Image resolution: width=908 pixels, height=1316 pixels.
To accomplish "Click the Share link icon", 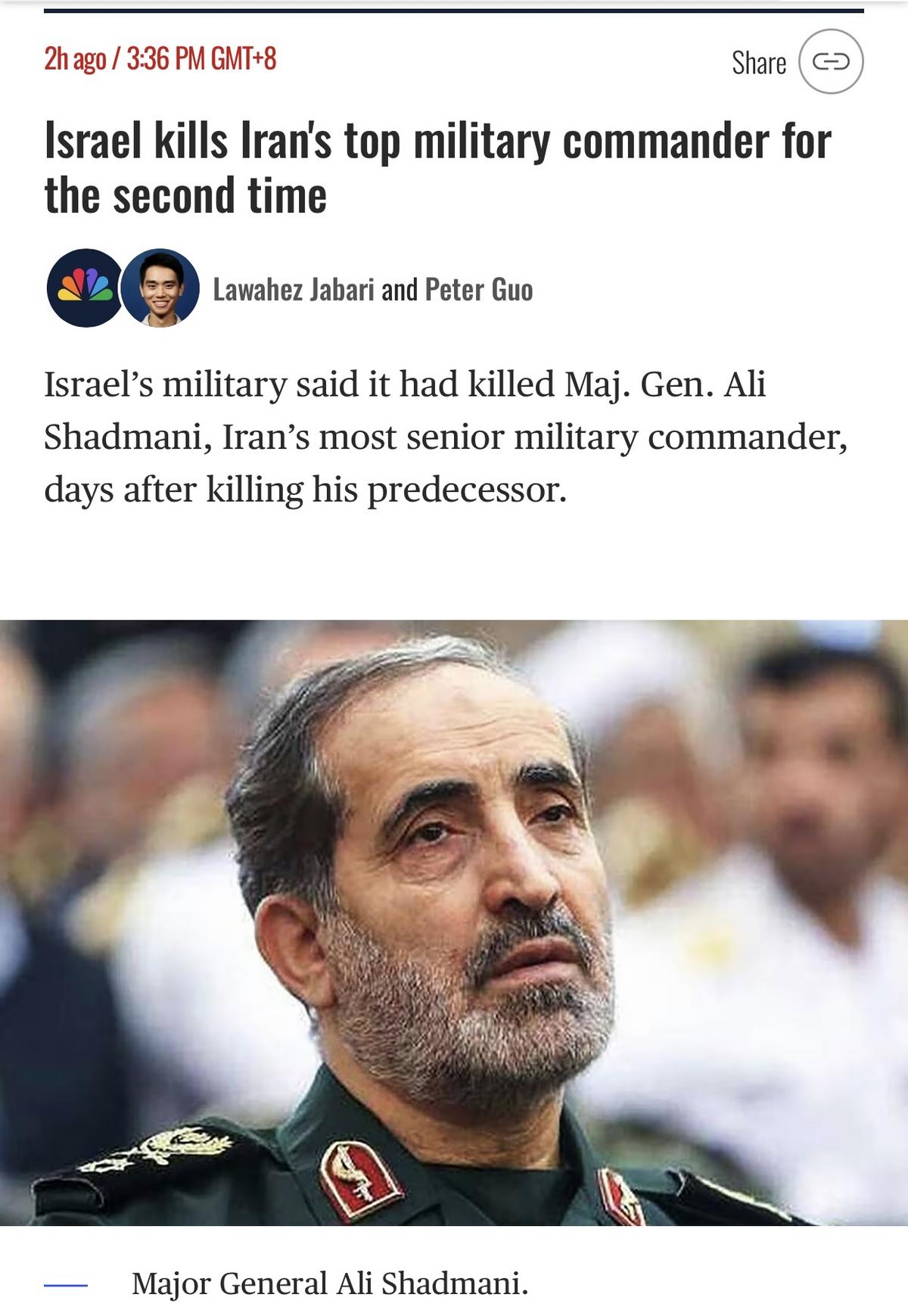I will [x=831, y=61].
